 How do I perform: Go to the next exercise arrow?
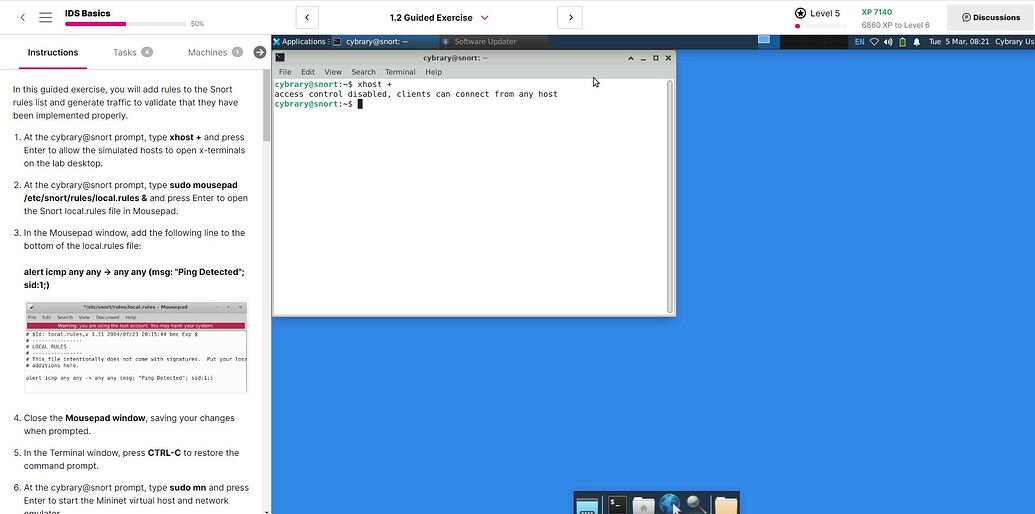(570, 17)
